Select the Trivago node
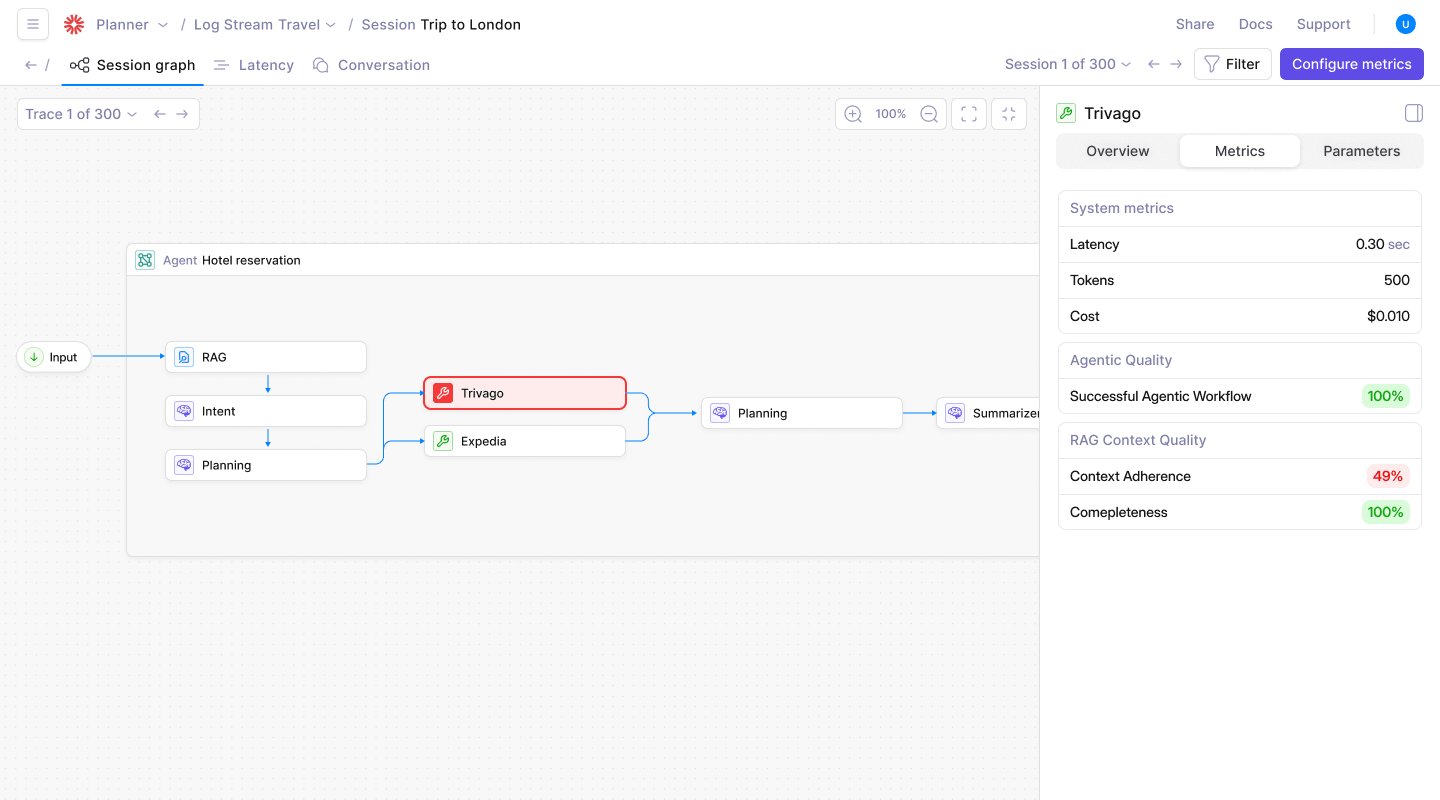Image resolution: width=1440 pixels, height=800 pixels. (x=525, y=393)
